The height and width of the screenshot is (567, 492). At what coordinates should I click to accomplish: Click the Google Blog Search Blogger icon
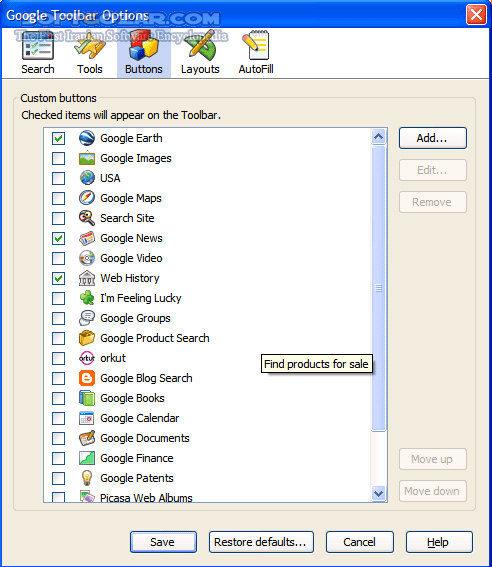[87, 378]
